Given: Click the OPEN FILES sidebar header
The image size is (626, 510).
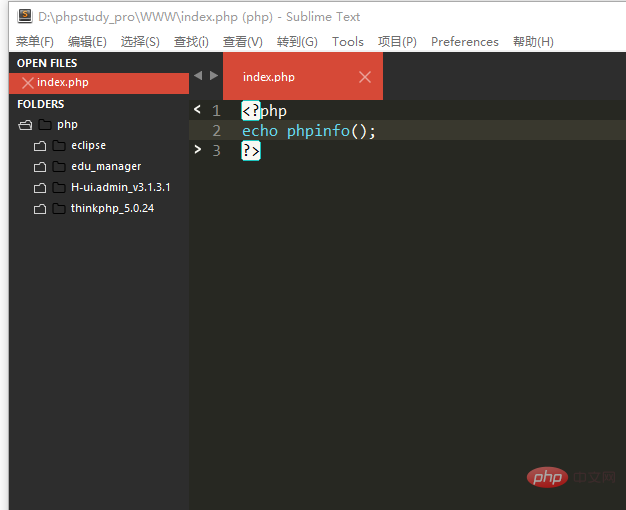Looking at the screenshot, I should point(47,63).
